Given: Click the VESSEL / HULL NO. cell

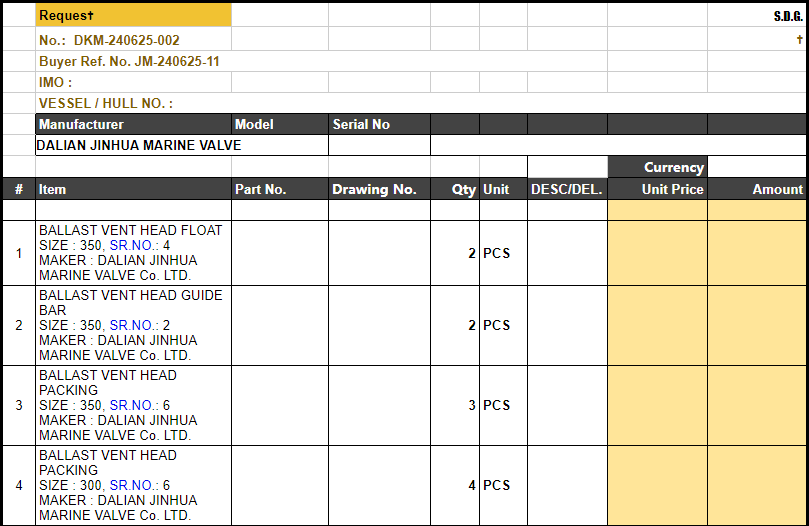Looking at the screenshot, I should tap(133, 103).
